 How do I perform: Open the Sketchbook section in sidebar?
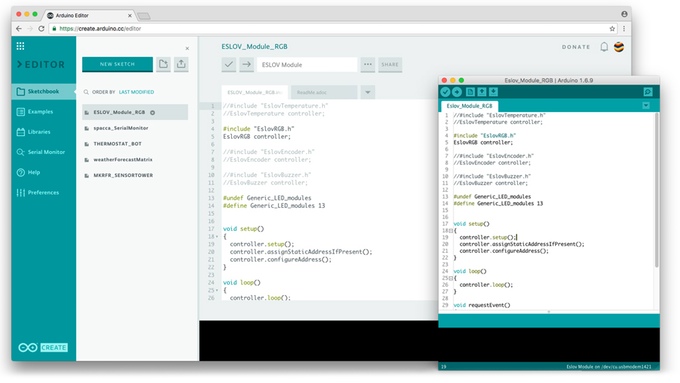coord(43,92)
